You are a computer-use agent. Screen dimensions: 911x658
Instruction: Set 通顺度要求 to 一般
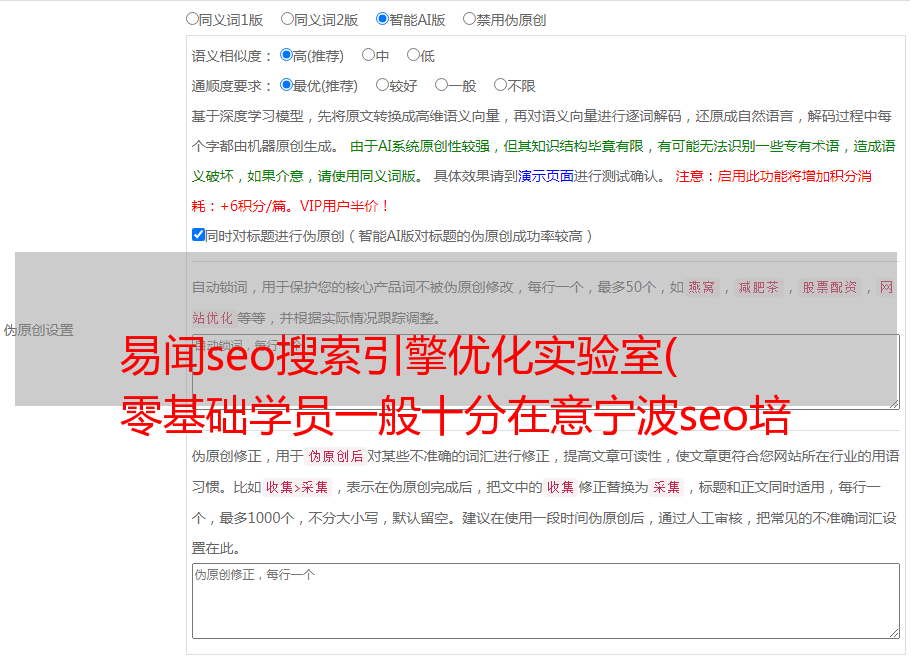pos(442,85)
